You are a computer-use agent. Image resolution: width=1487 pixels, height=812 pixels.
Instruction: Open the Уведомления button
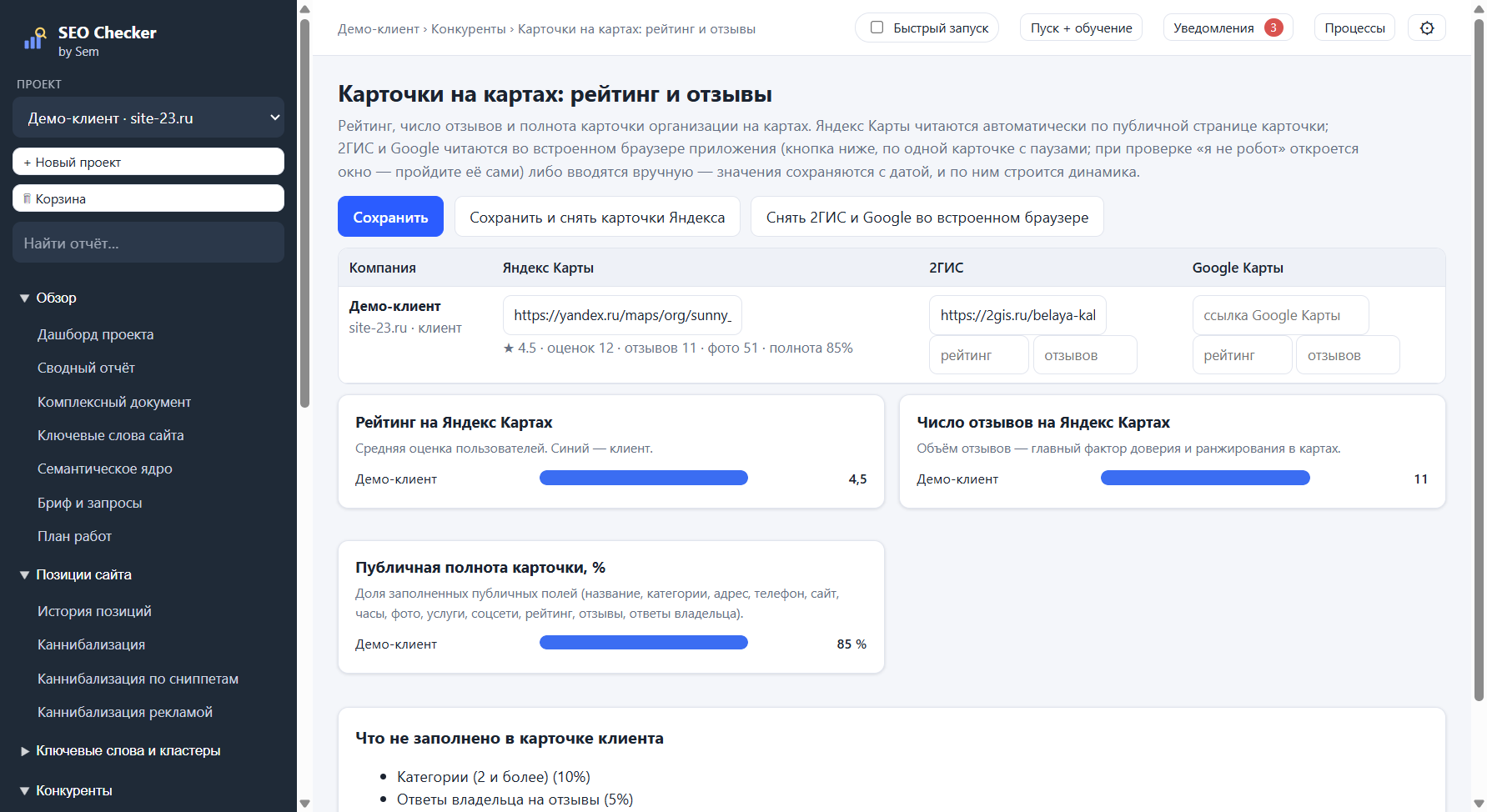coord(1228,28)
